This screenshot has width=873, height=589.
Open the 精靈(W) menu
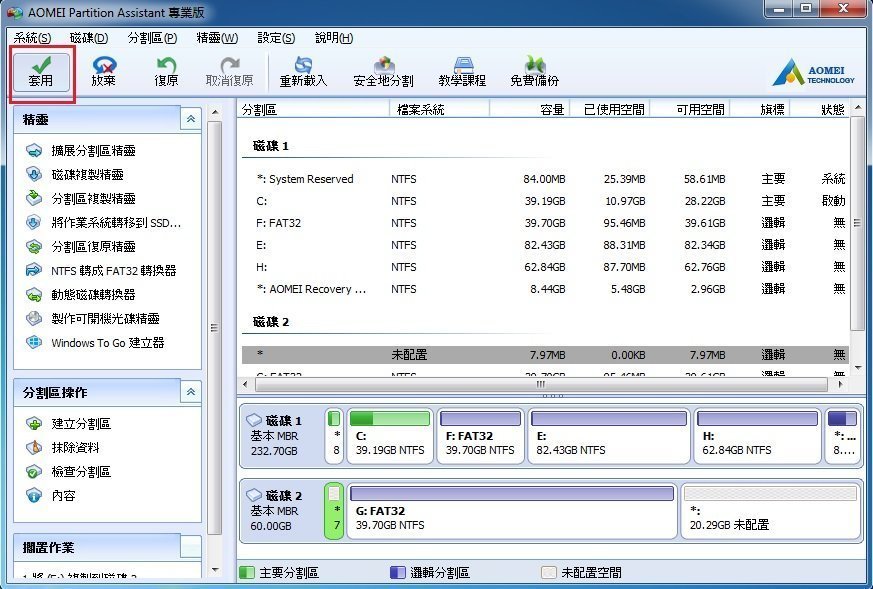(x=217, y=38)
